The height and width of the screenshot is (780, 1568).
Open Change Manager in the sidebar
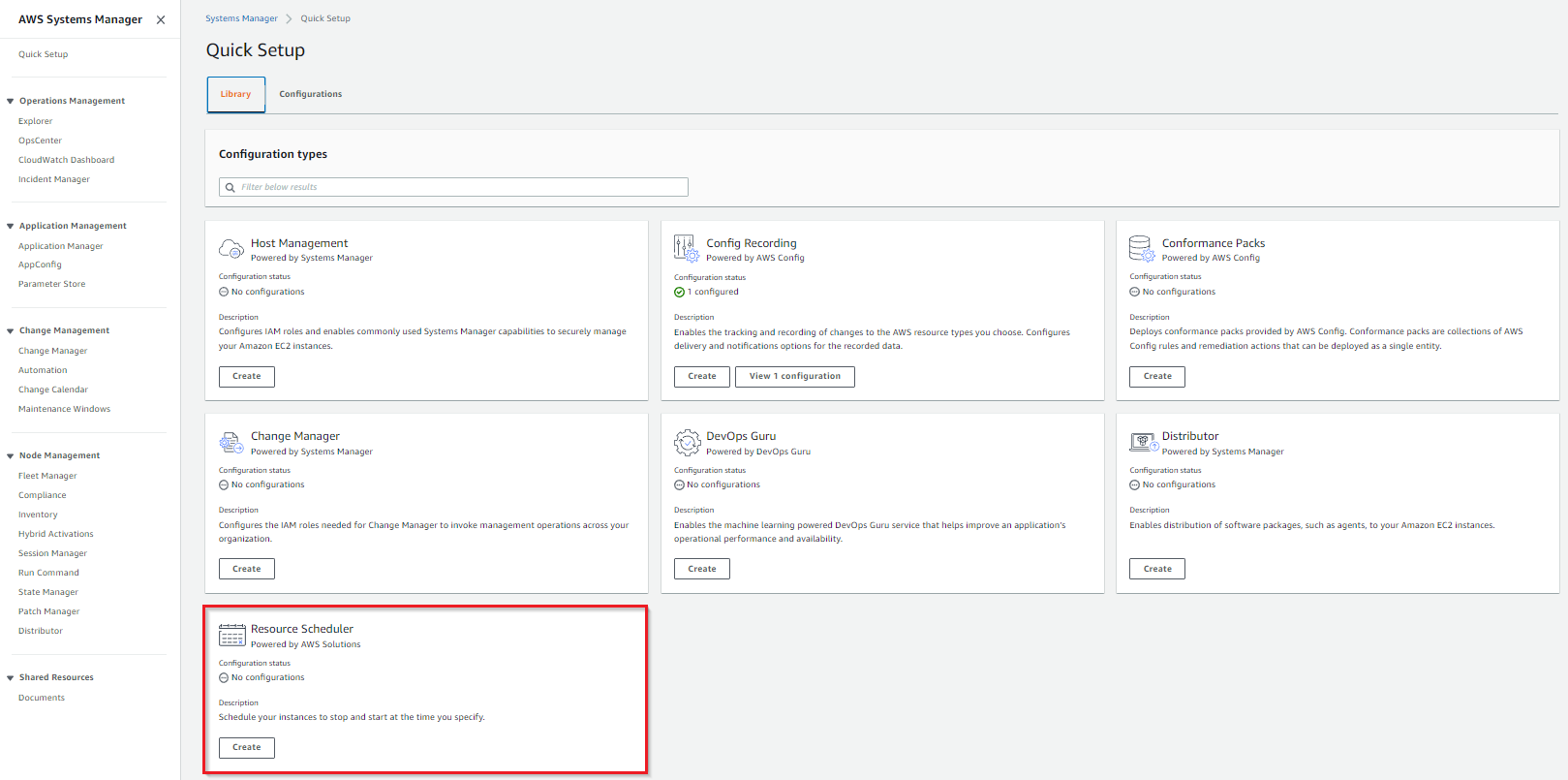52,351
